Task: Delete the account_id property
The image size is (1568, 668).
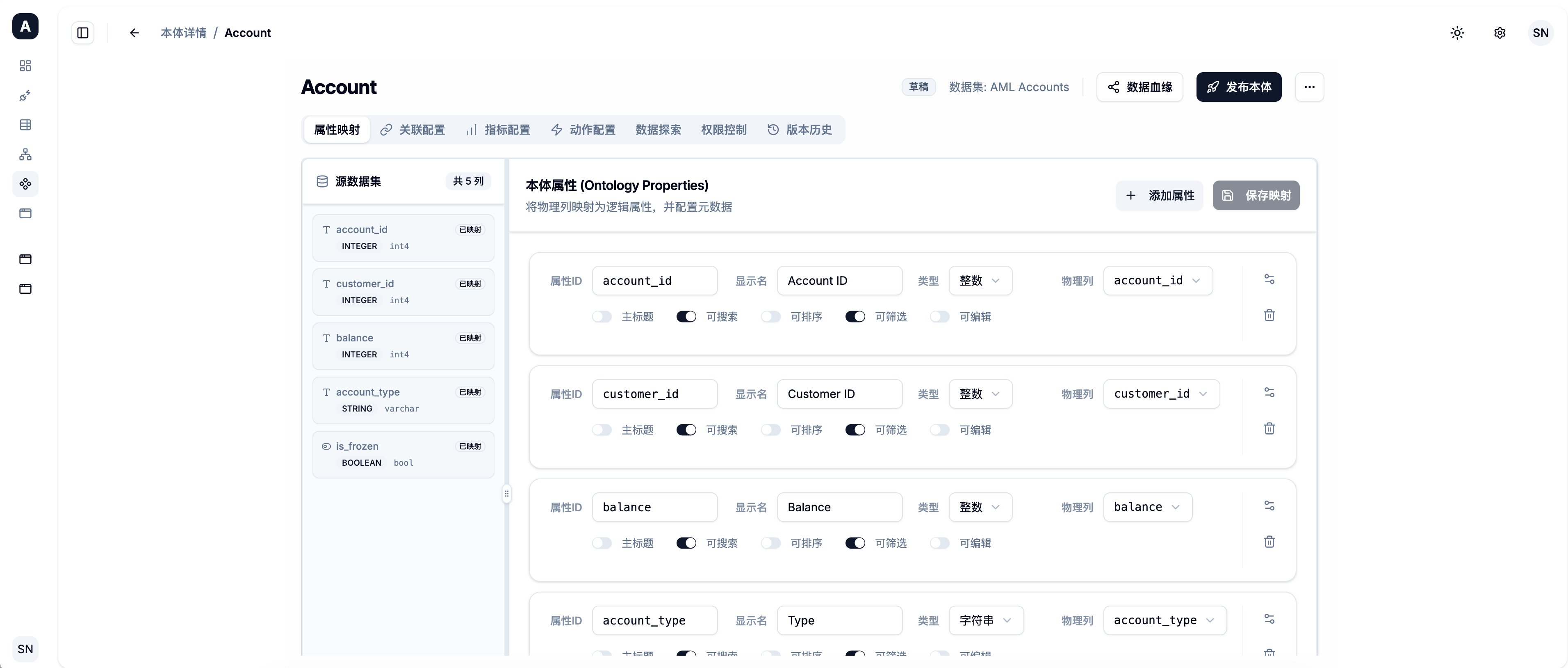Action: (x=1269, y=315)
